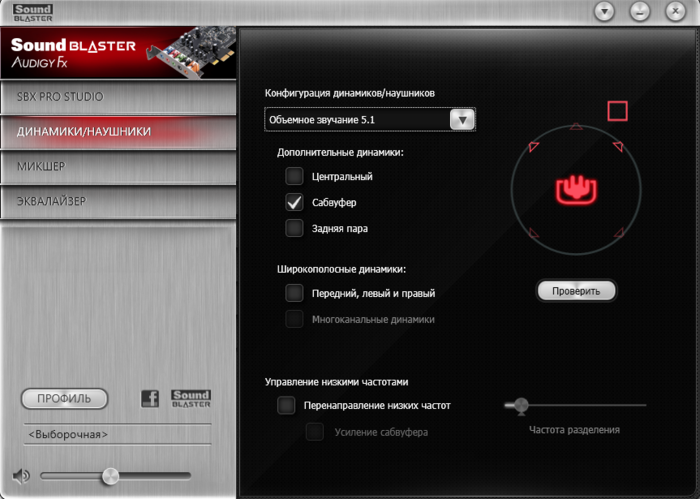Click the speaker mute icon beside volume slider
The image size is (700, 499).
pyautogui.click(x=21, y=476)
